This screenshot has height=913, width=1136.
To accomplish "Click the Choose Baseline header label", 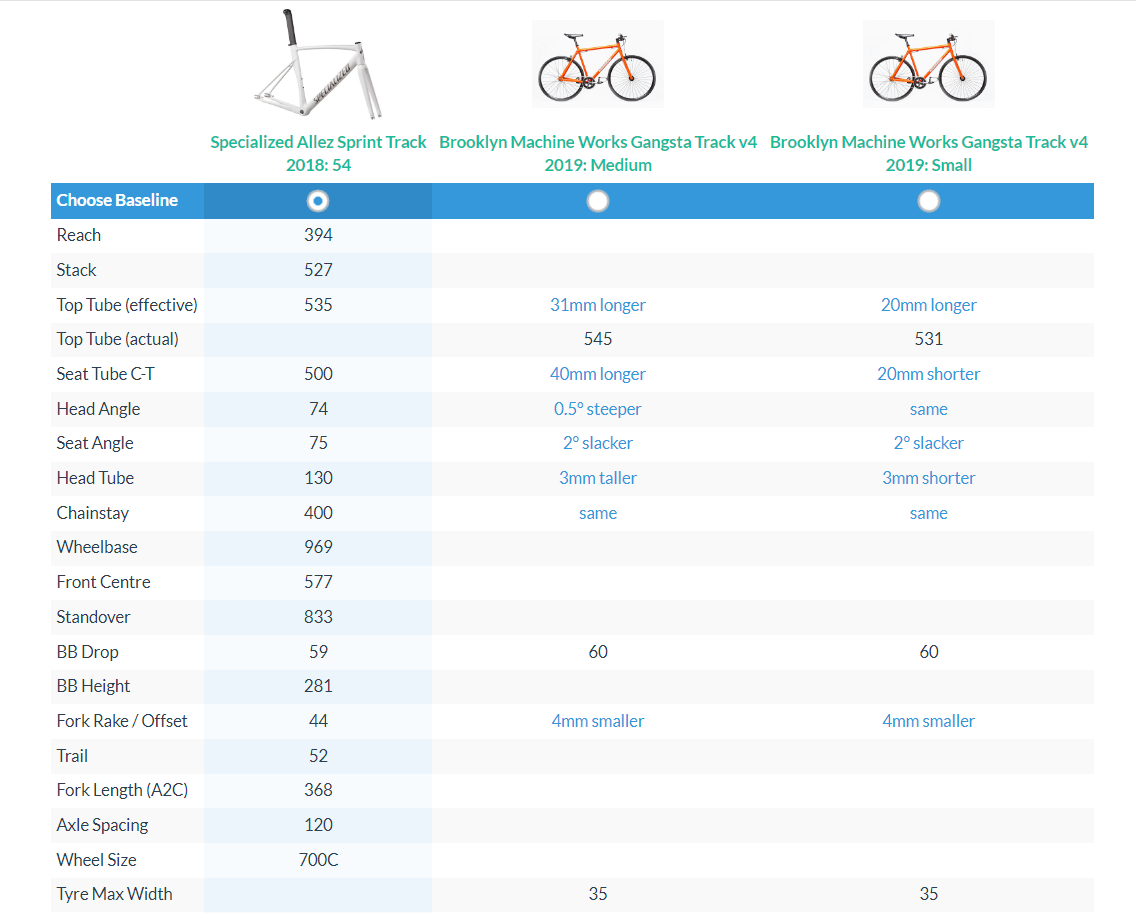I will tap(117, 201).
